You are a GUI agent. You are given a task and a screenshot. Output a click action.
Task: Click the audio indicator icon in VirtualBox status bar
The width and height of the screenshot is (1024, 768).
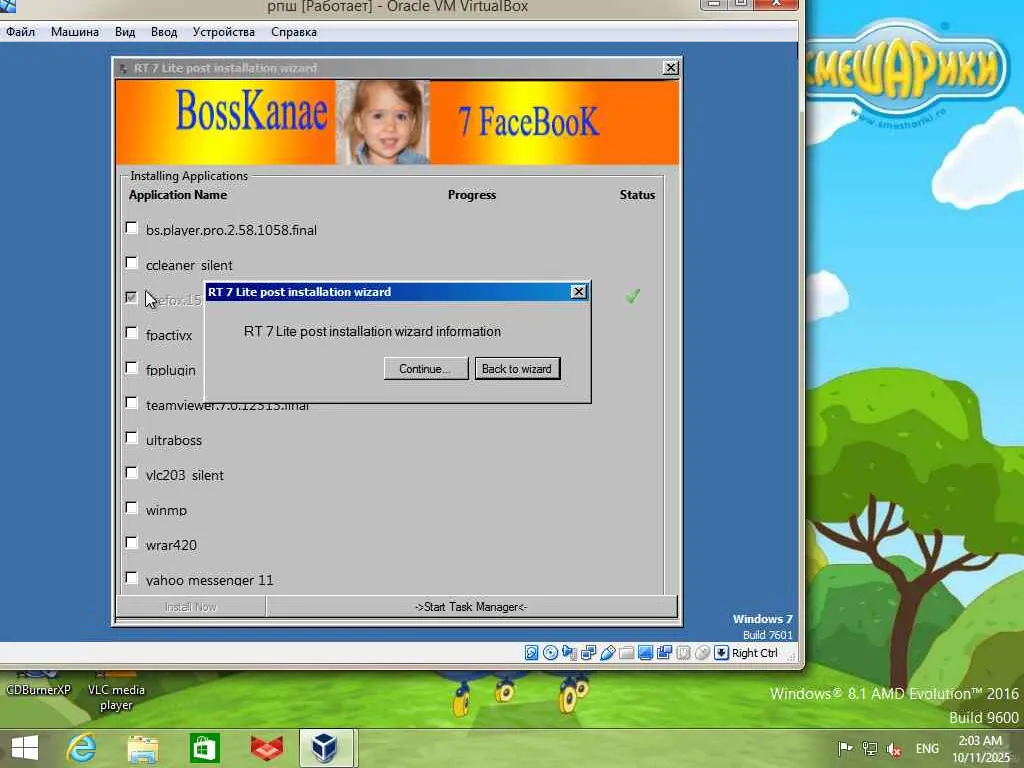[x=569, y=652]
